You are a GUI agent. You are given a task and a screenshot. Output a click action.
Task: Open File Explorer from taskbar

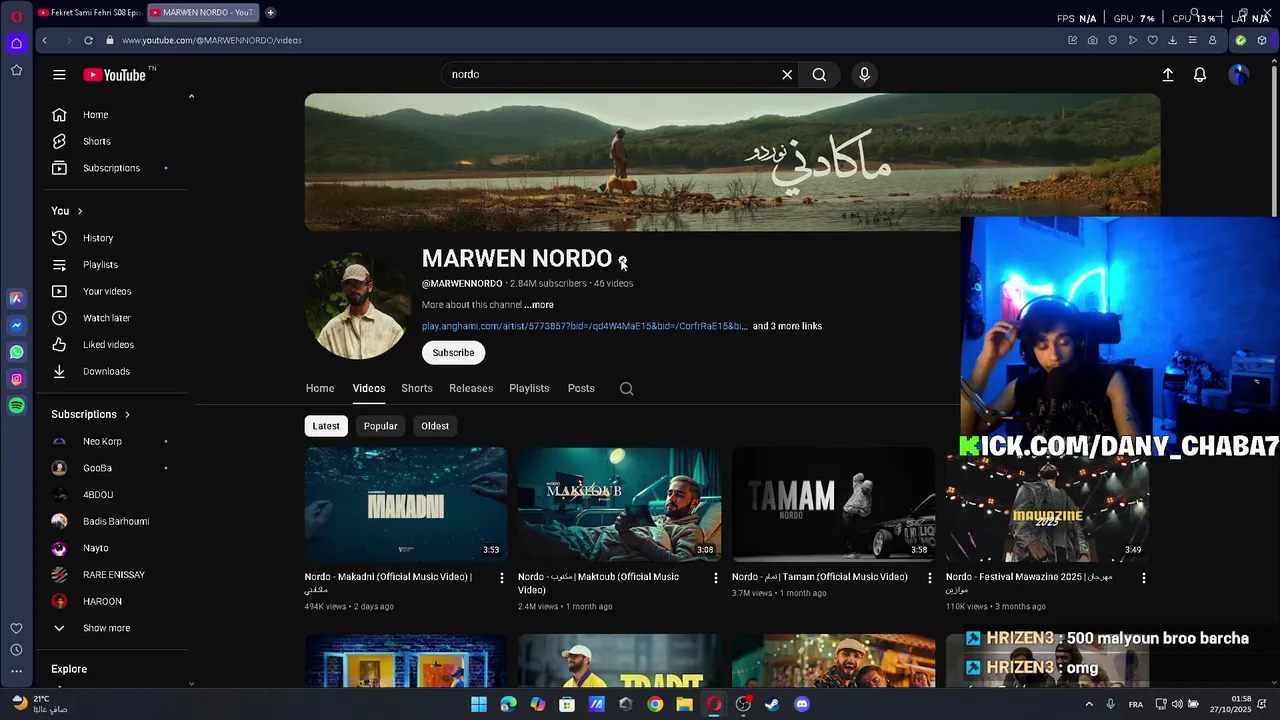pos(684,704)
